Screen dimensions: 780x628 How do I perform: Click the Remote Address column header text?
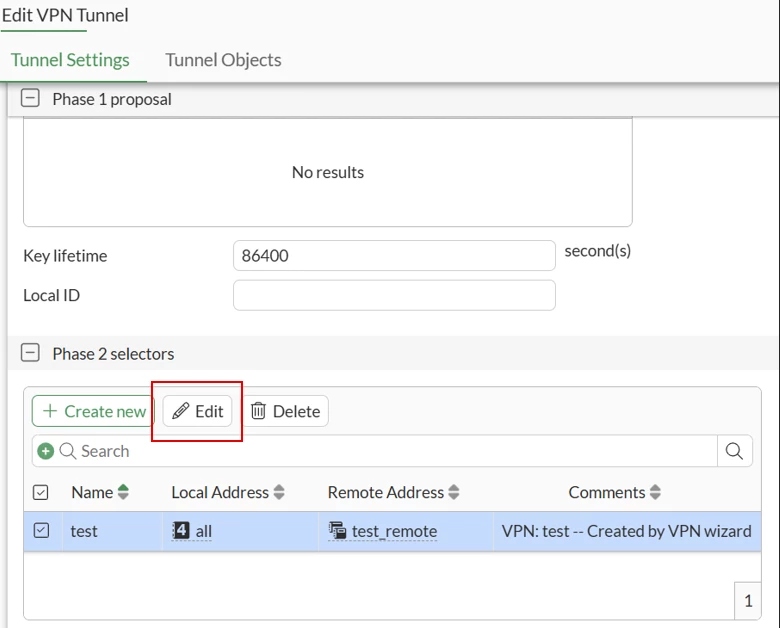pos(386,492)
